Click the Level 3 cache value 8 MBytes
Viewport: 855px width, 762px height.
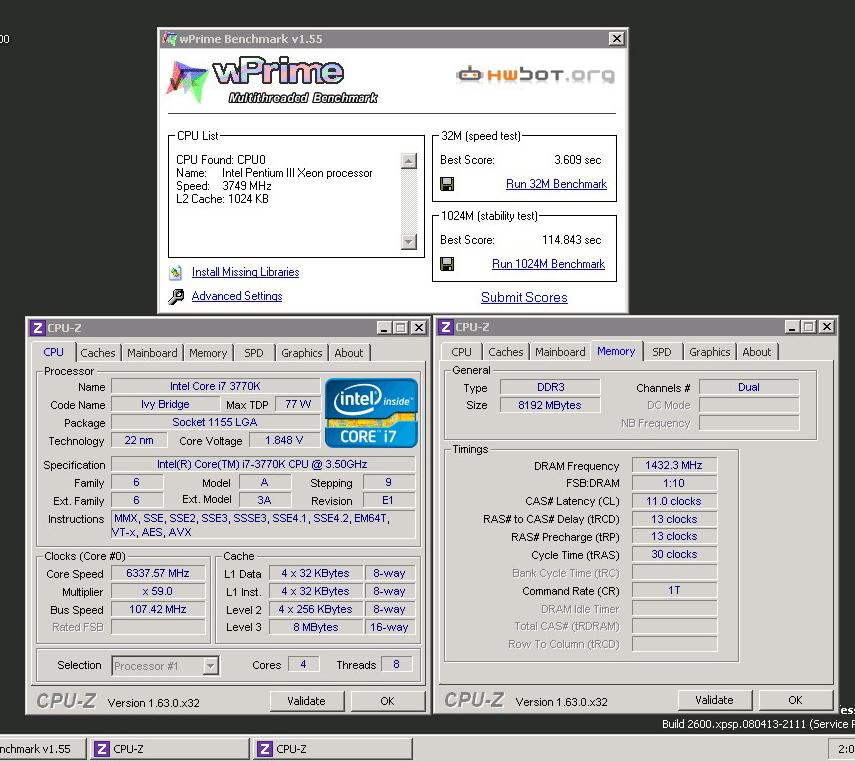tap(316, 628)
